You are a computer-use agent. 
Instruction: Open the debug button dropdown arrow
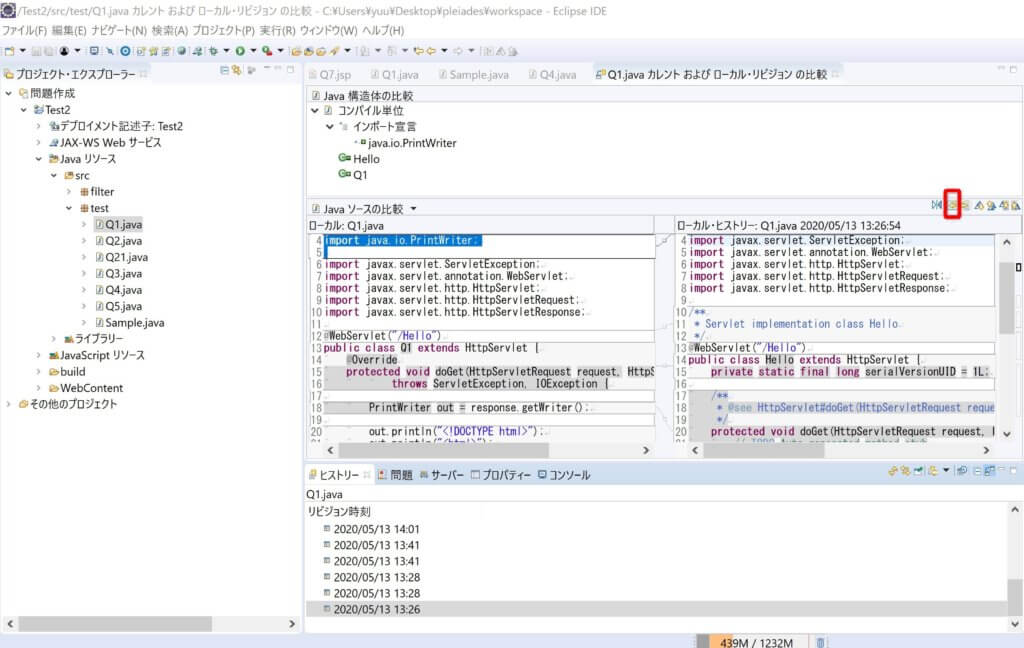pos(227,51)
